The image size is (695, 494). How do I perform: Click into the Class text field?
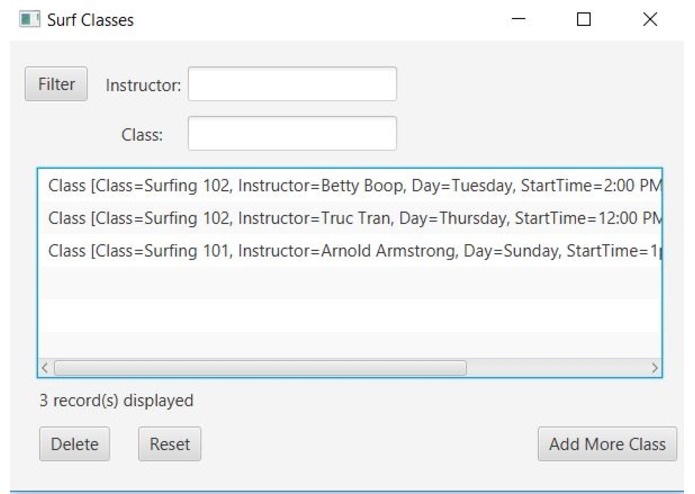point(292,134)
